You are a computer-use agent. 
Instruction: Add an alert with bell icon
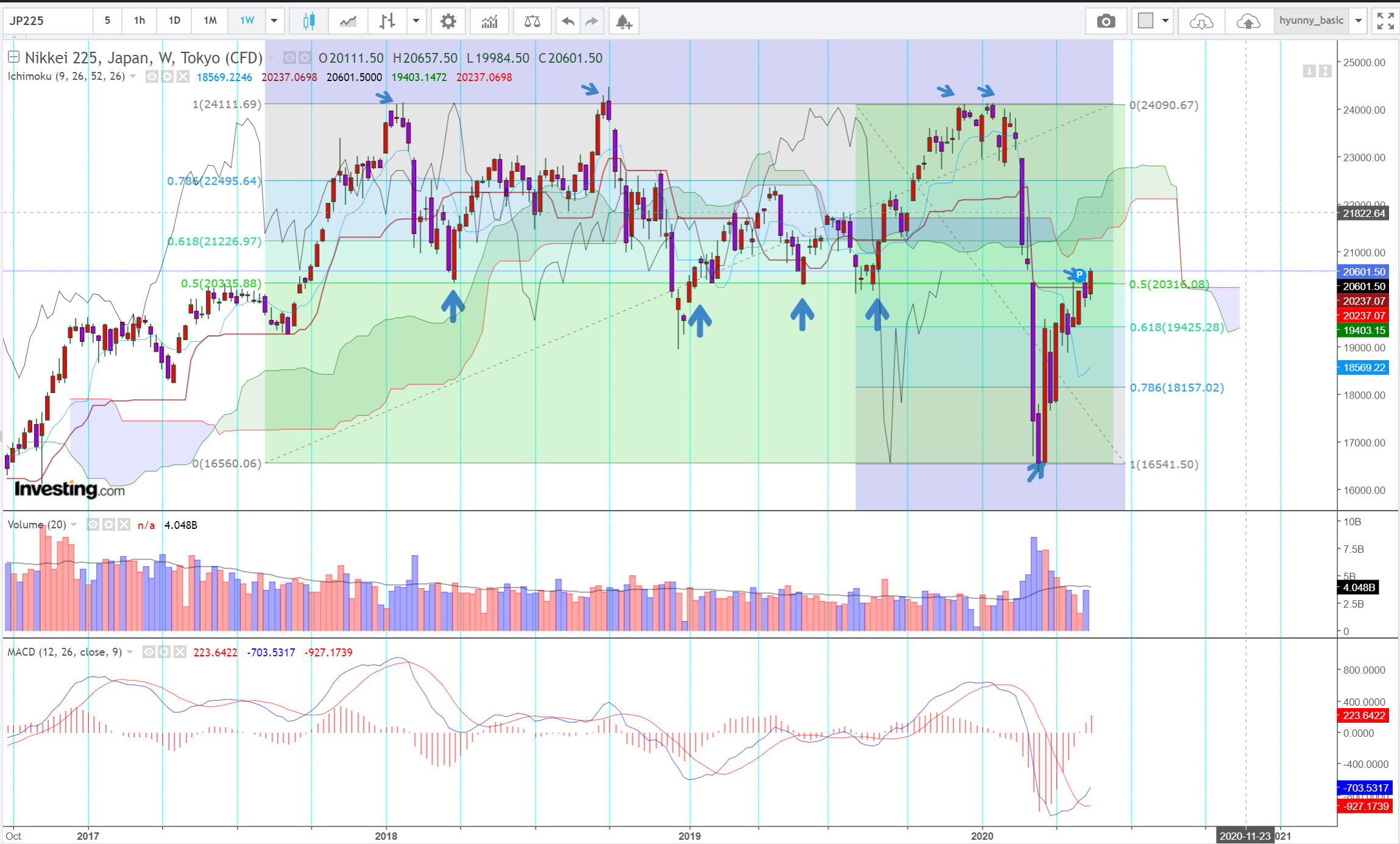coord(623,21)
